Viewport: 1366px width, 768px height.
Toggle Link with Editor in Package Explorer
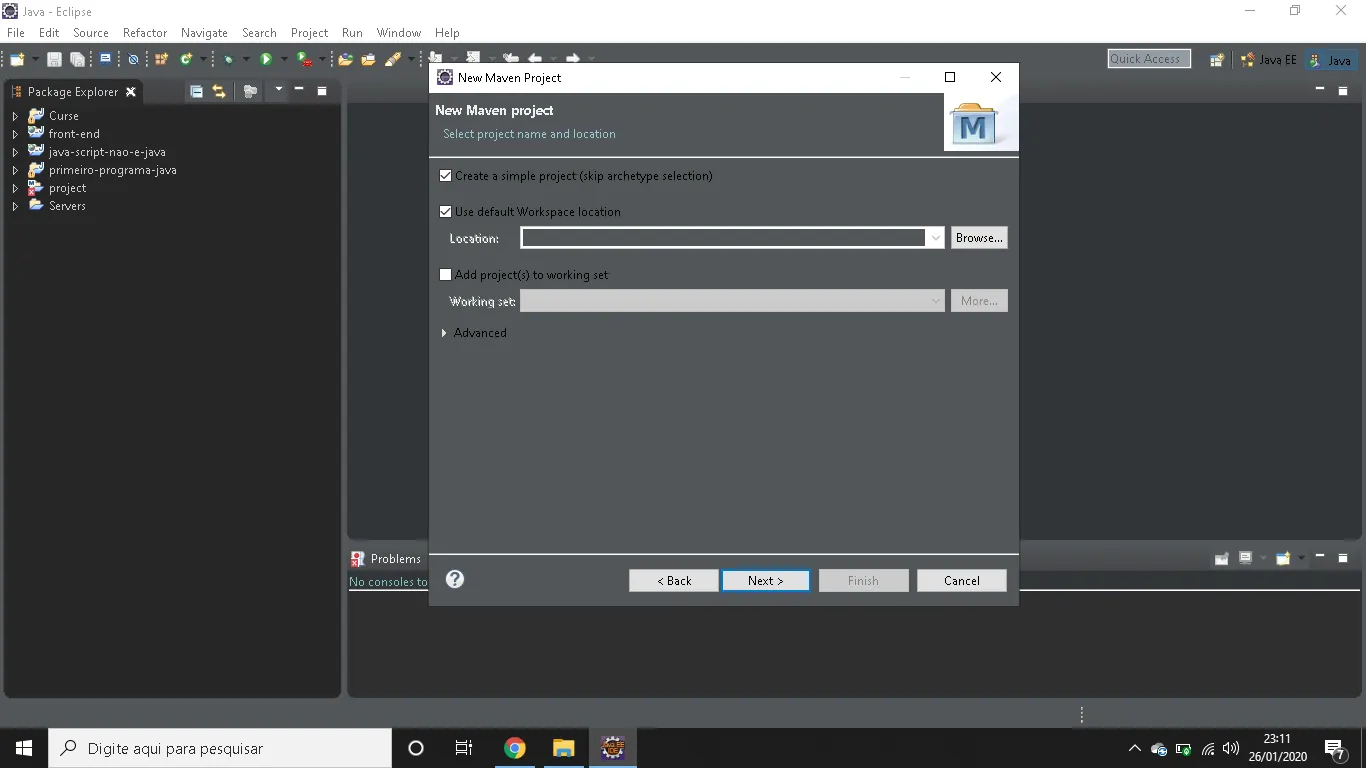coord(219,91)
